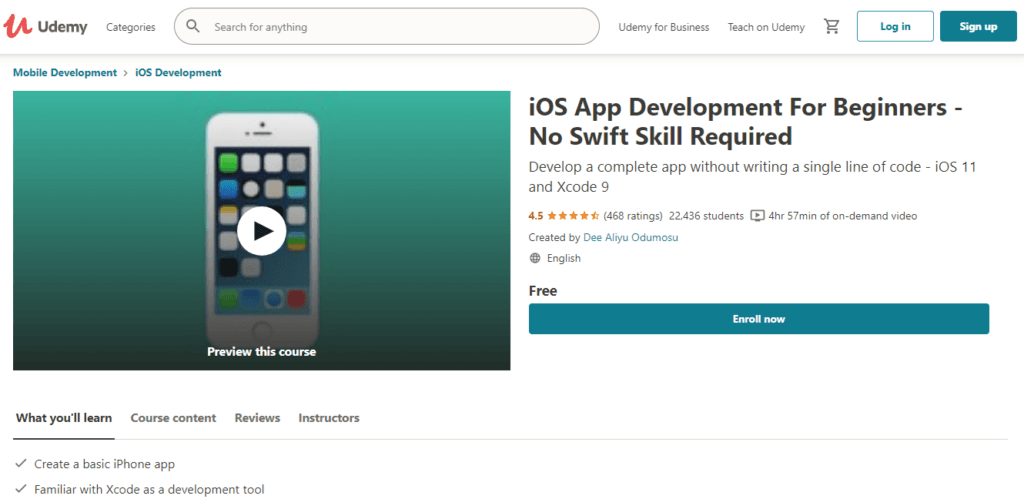The width and height of the screenshot is (1024, 499).
Task: Click the Free price label
Action: tap(543, 291)
